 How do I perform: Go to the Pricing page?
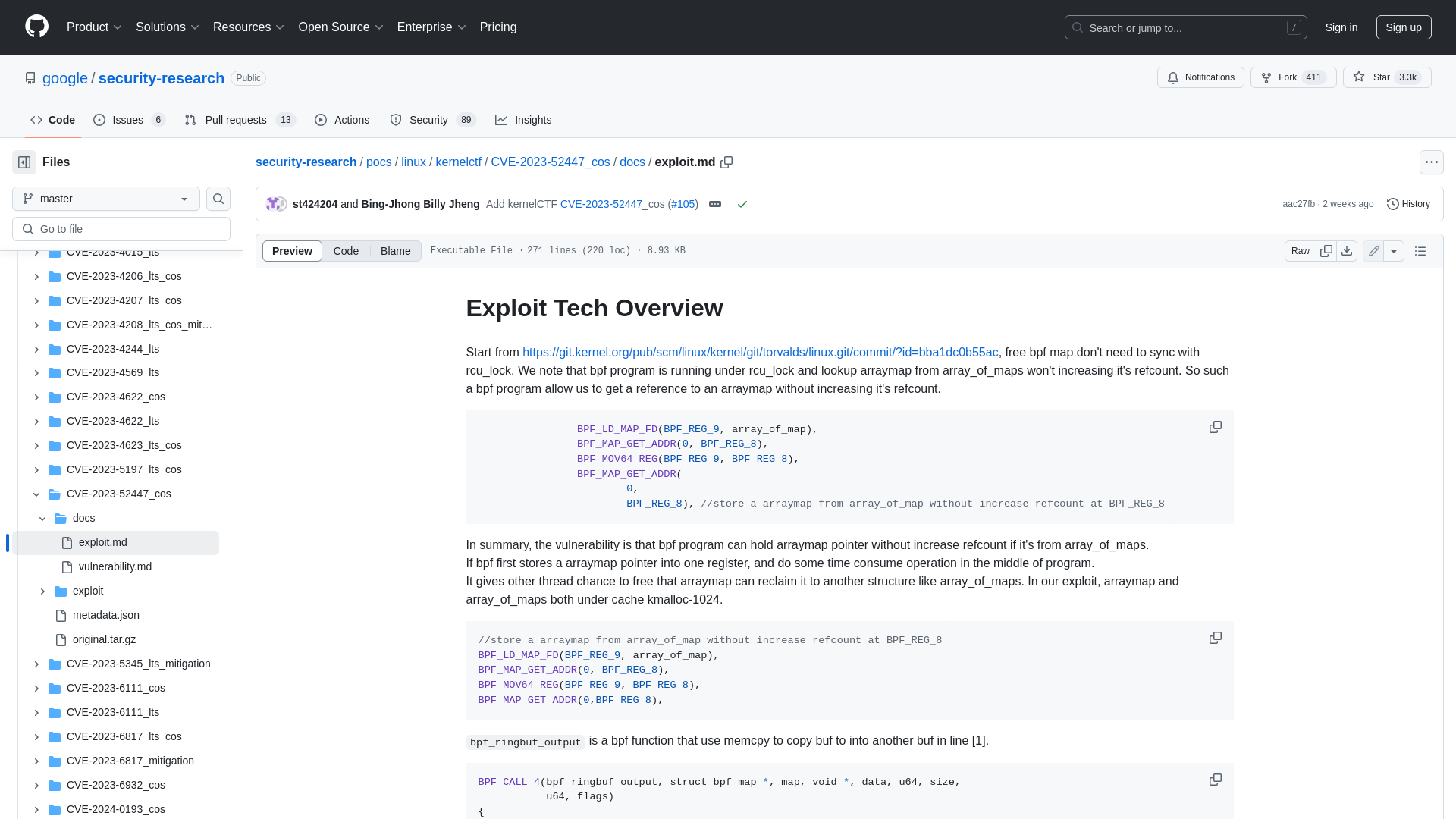point(498,27)
